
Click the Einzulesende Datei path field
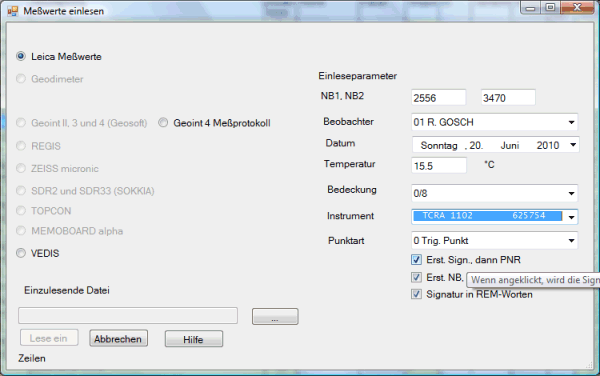coord(128,316)
